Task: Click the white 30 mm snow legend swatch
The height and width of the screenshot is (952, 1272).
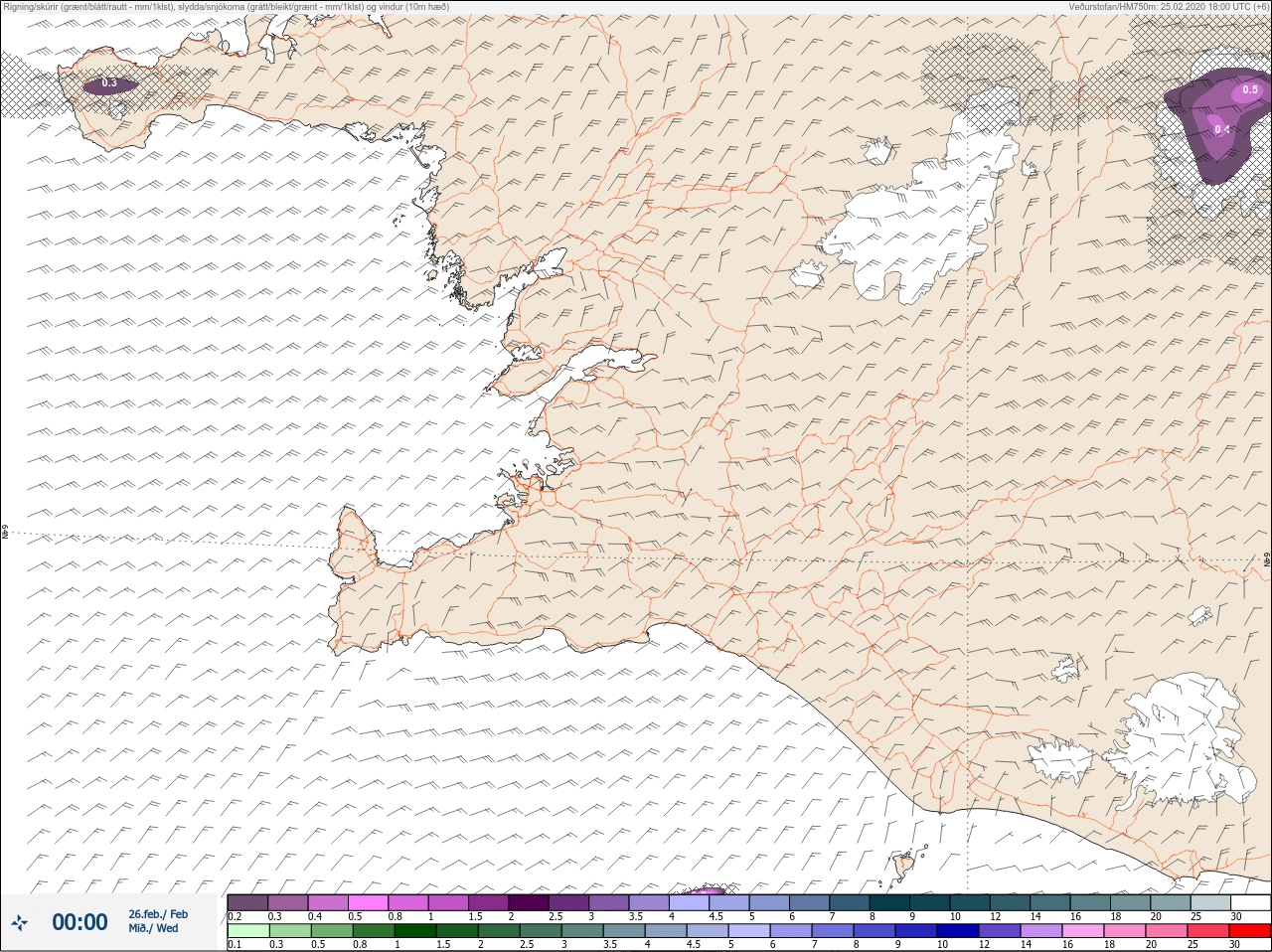Action: [x=1250, y=902]
